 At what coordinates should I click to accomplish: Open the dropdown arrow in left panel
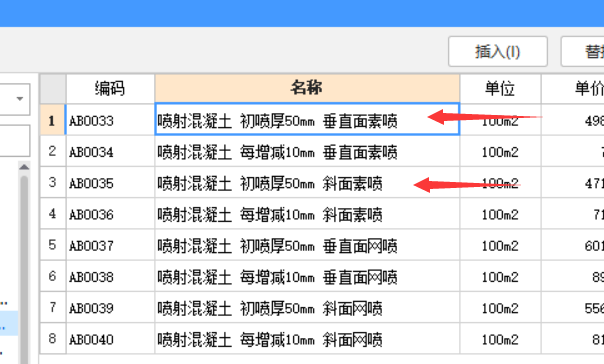(20, 99)
